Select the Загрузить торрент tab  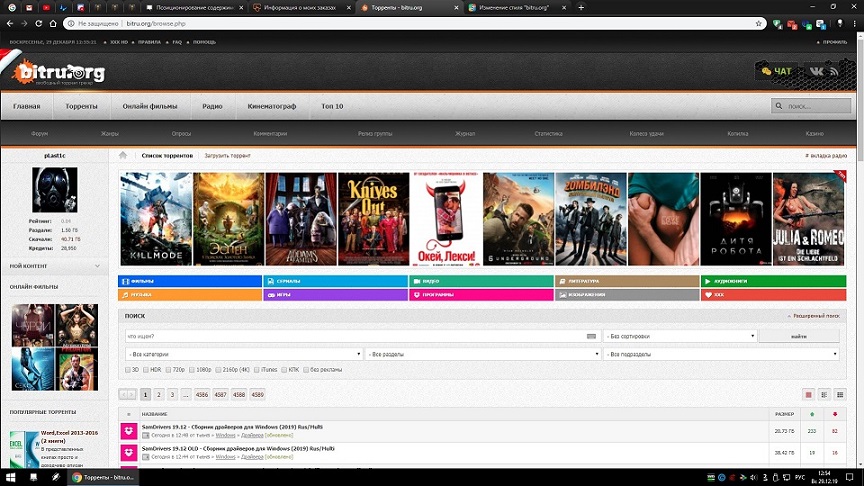tap(227, 156)
